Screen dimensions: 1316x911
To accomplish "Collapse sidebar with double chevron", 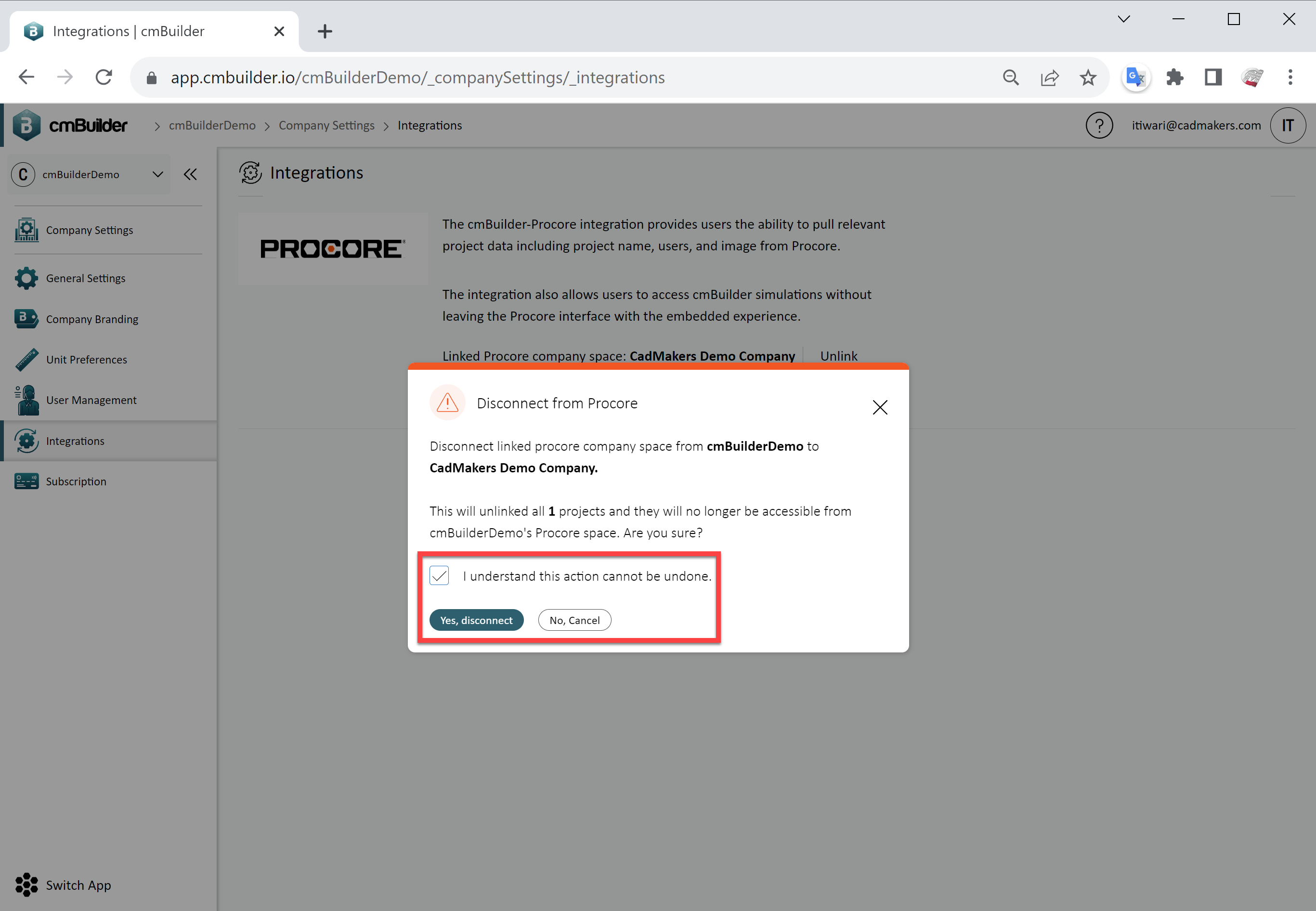I will [190, 174].
